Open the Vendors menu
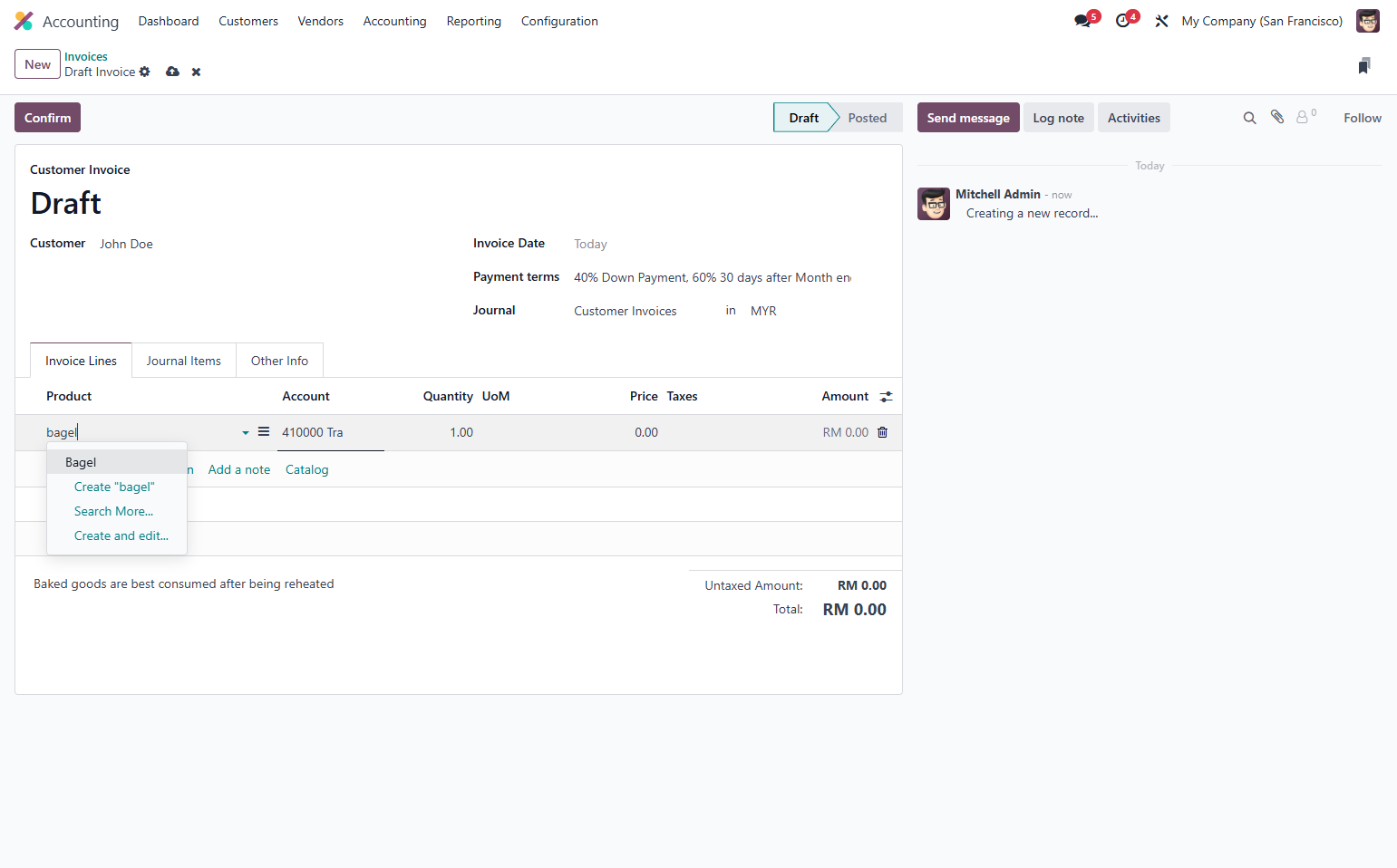This screenshot has height=868, width=1397. point(321,21)
